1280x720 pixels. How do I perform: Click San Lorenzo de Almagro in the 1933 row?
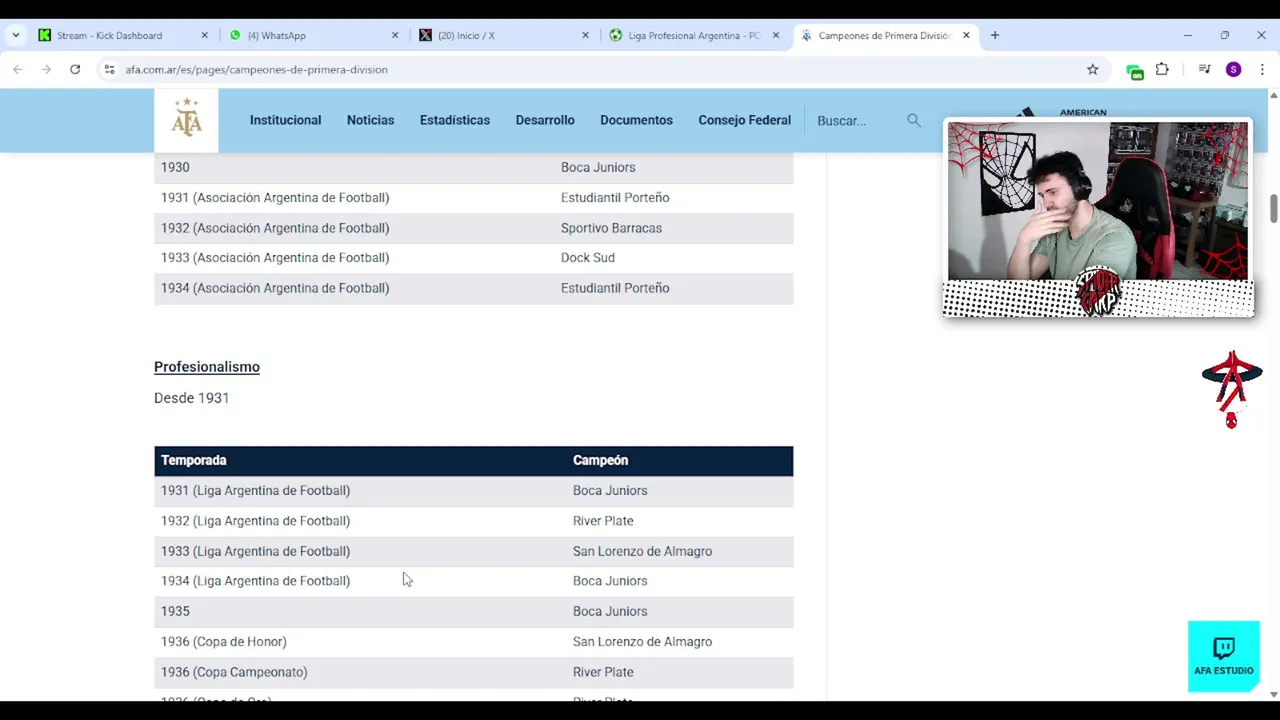[x=642, y=551]
